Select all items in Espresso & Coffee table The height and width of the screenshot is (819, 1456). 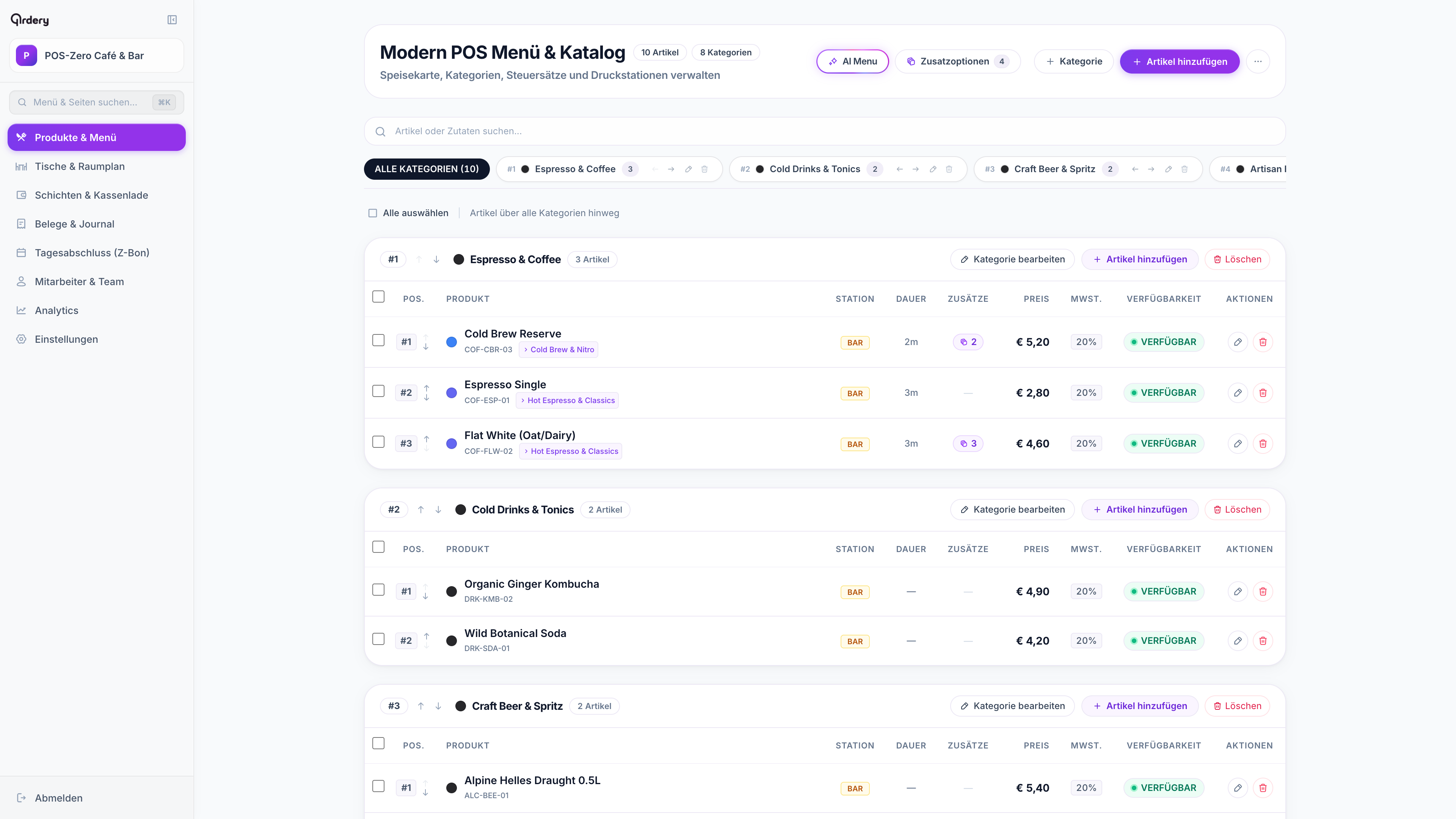tap(378, 297)
